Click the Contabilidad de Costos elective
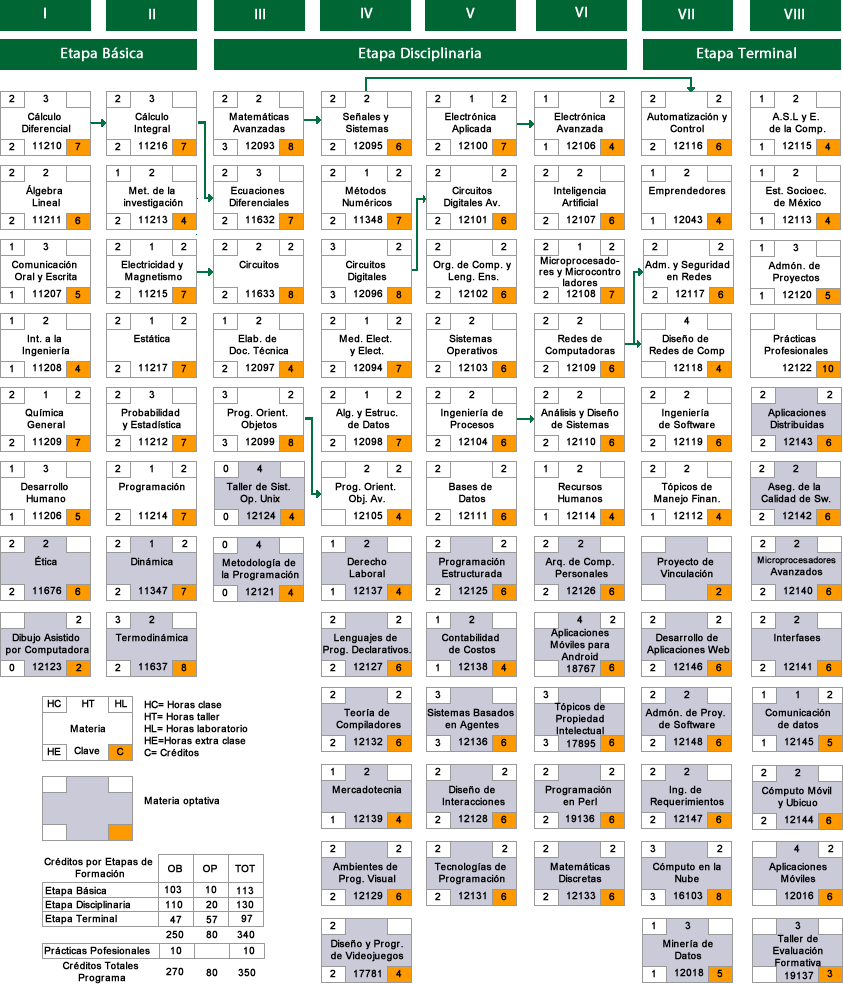843x984 pixels. click(471, 644)
